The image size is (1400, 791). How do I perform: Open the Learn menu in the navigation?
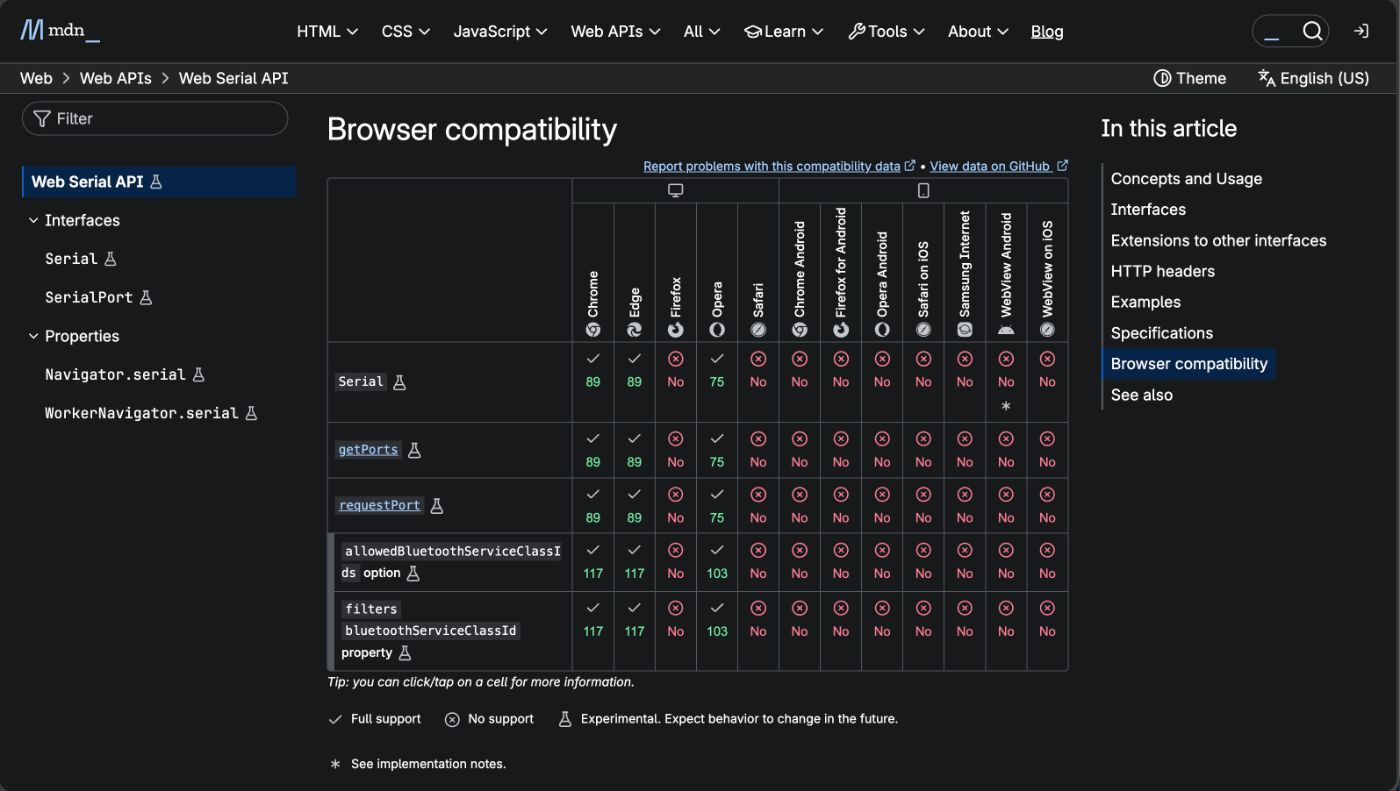(784, 31)
